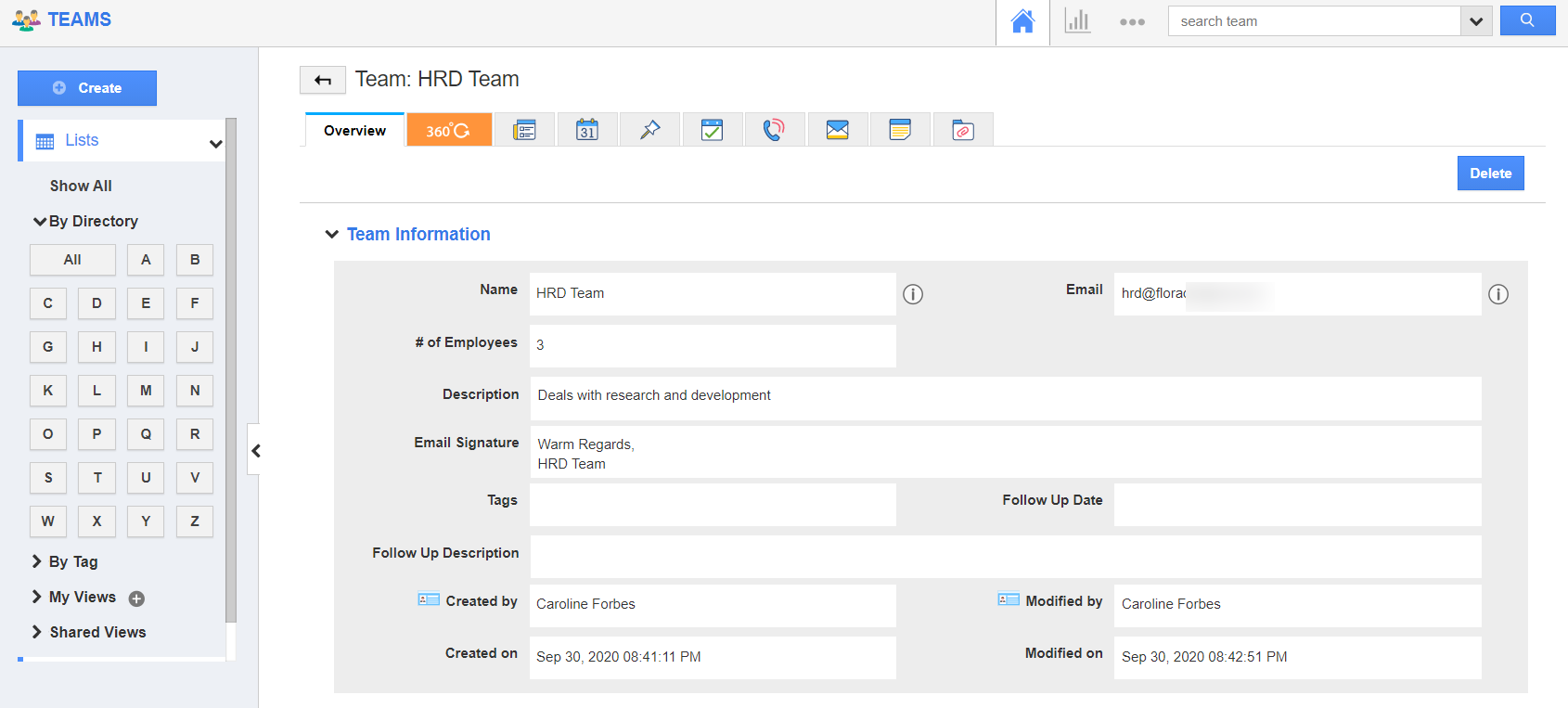The image size is (1568, 708).
Task: Click the empty Tags field
Action: [x=713, y=505]
